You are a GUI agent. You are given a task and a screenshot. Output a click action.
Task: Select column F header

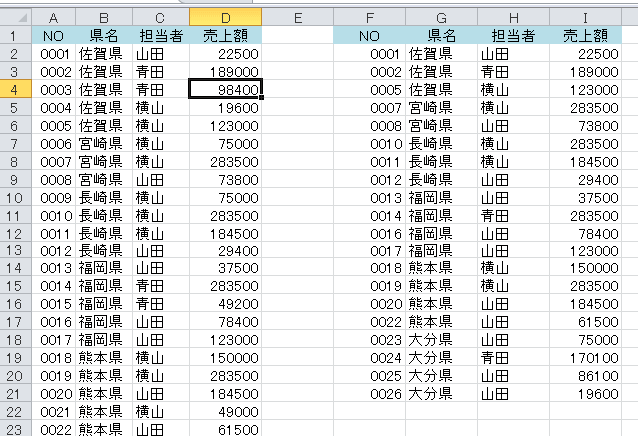click(x=369, y=17)
